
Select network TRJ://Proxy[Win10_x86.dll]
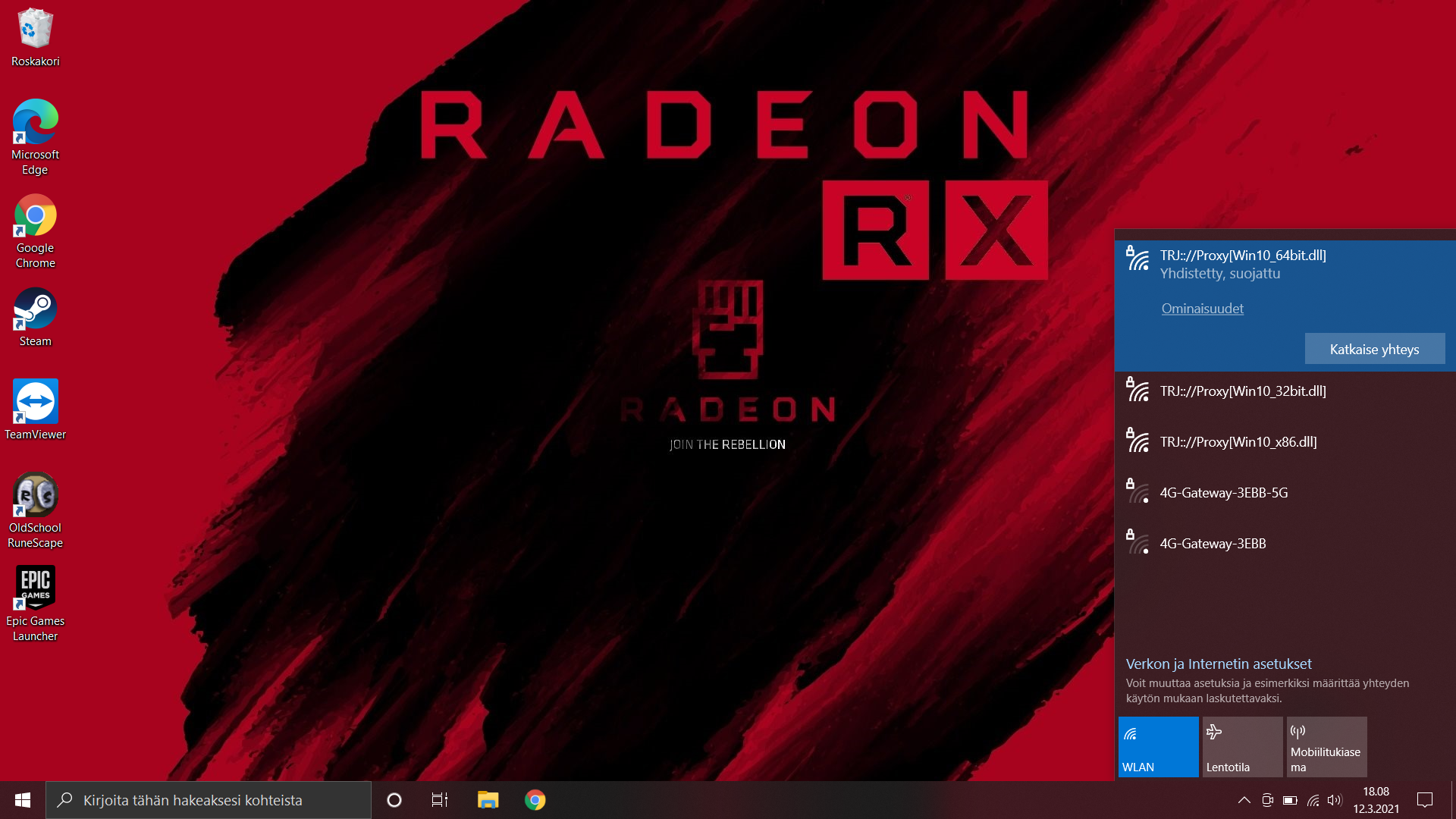point(1285,442)
